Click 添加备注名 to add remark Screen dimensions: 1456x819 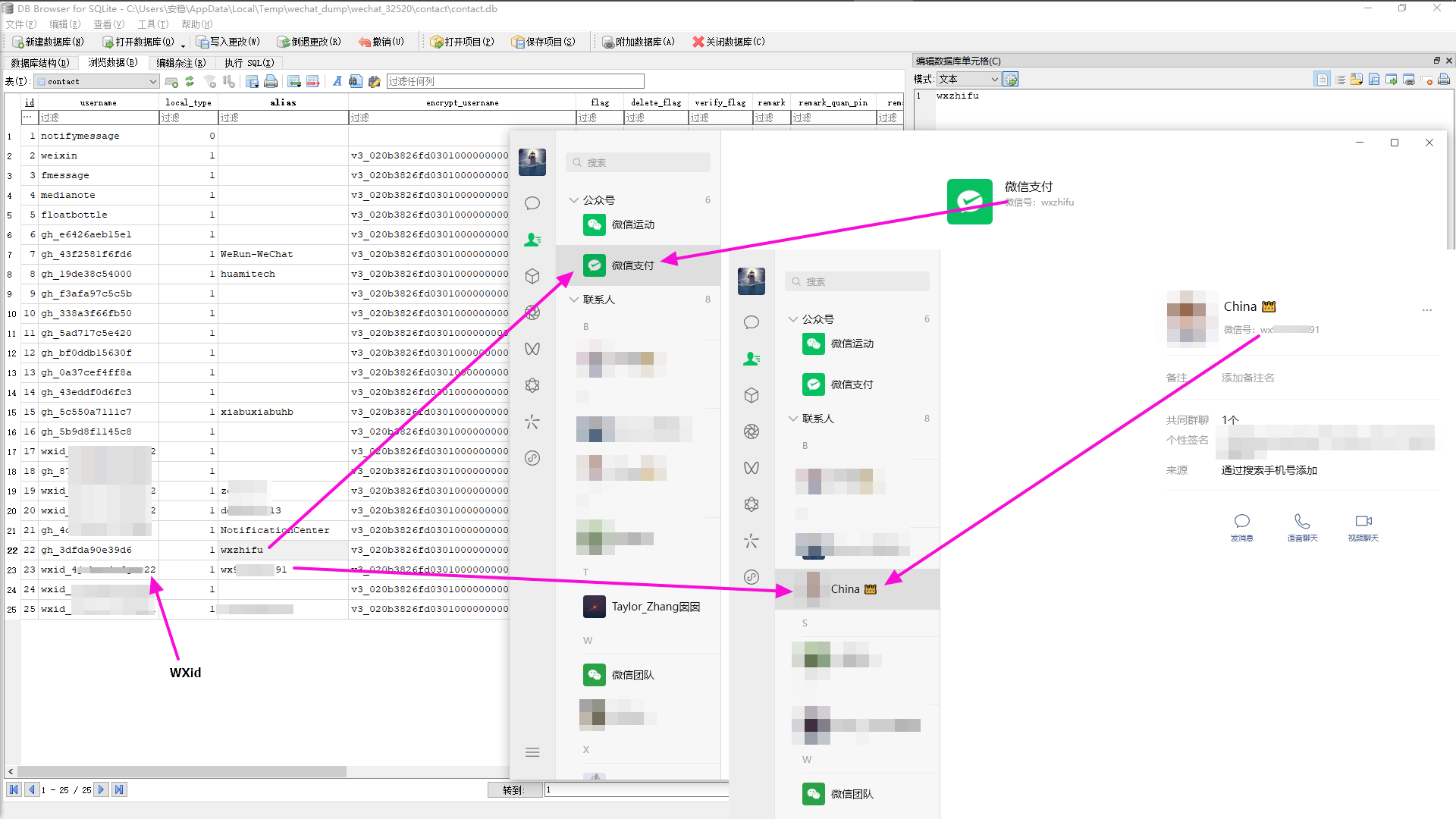click(x=1247, y=378)
